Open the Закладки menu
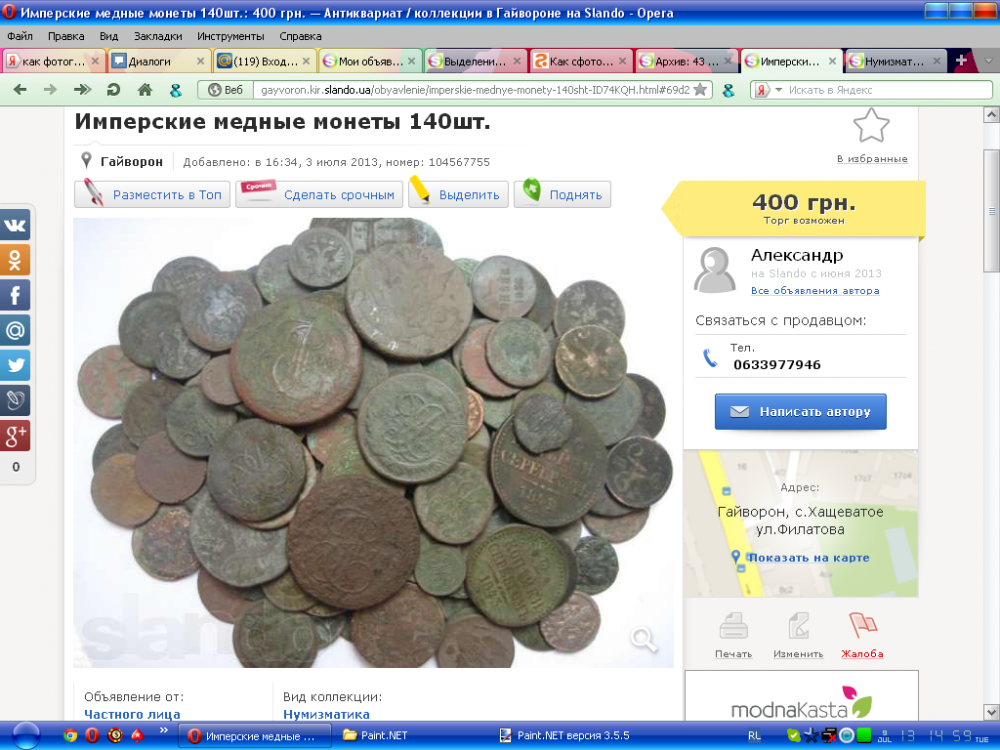 [x=158, y=36]
